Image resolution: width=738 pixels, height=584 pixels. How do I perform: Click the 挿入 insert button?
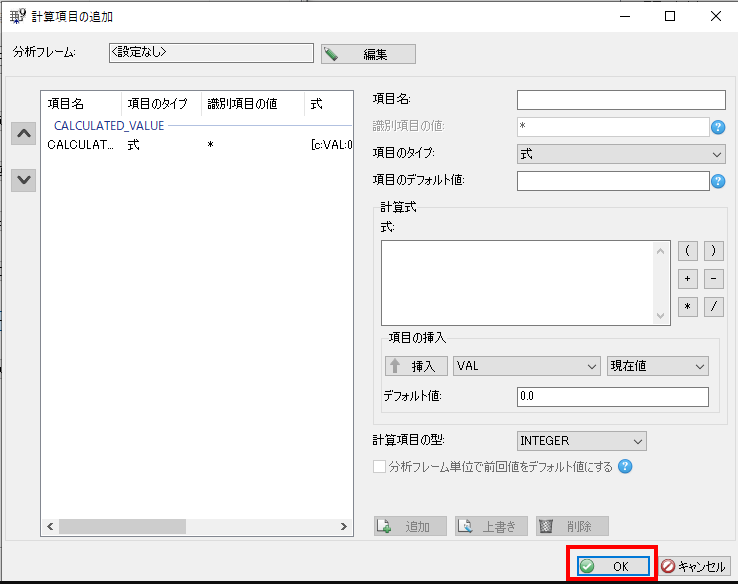point(416,366)
